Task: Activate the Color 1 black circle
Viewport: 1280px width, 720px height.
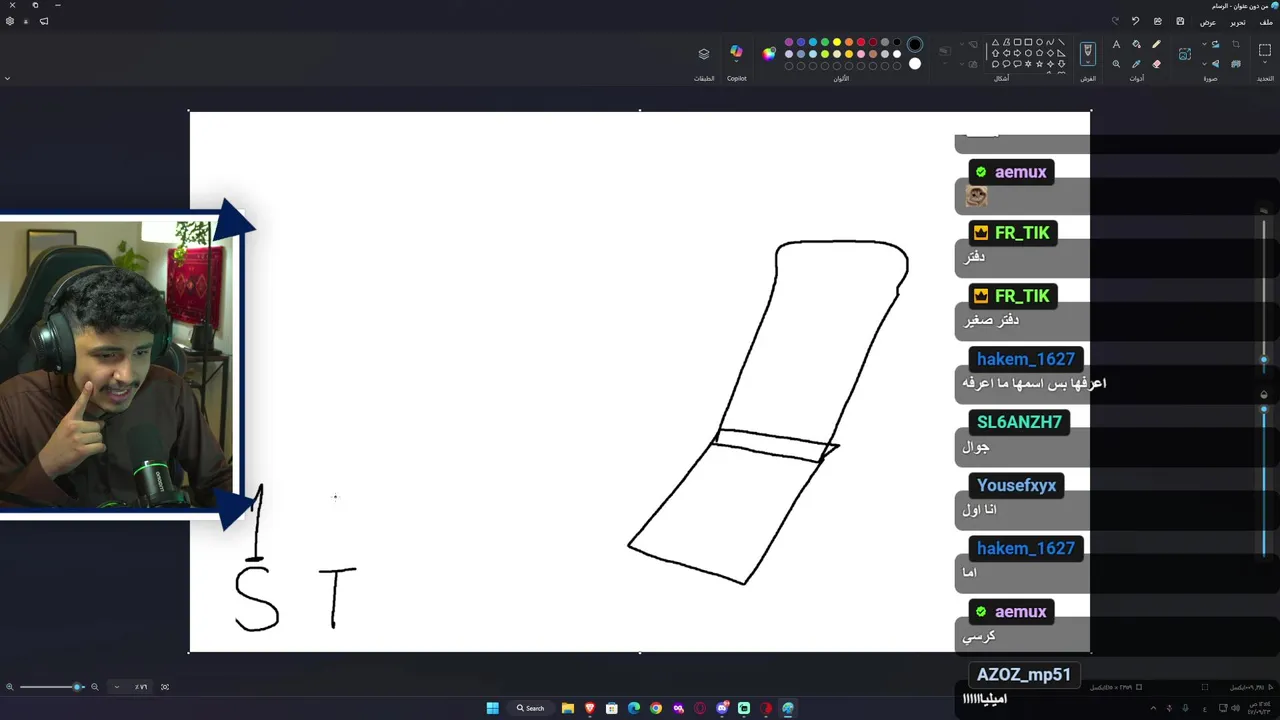Action: pyautogui.click(x=915, y=44)
